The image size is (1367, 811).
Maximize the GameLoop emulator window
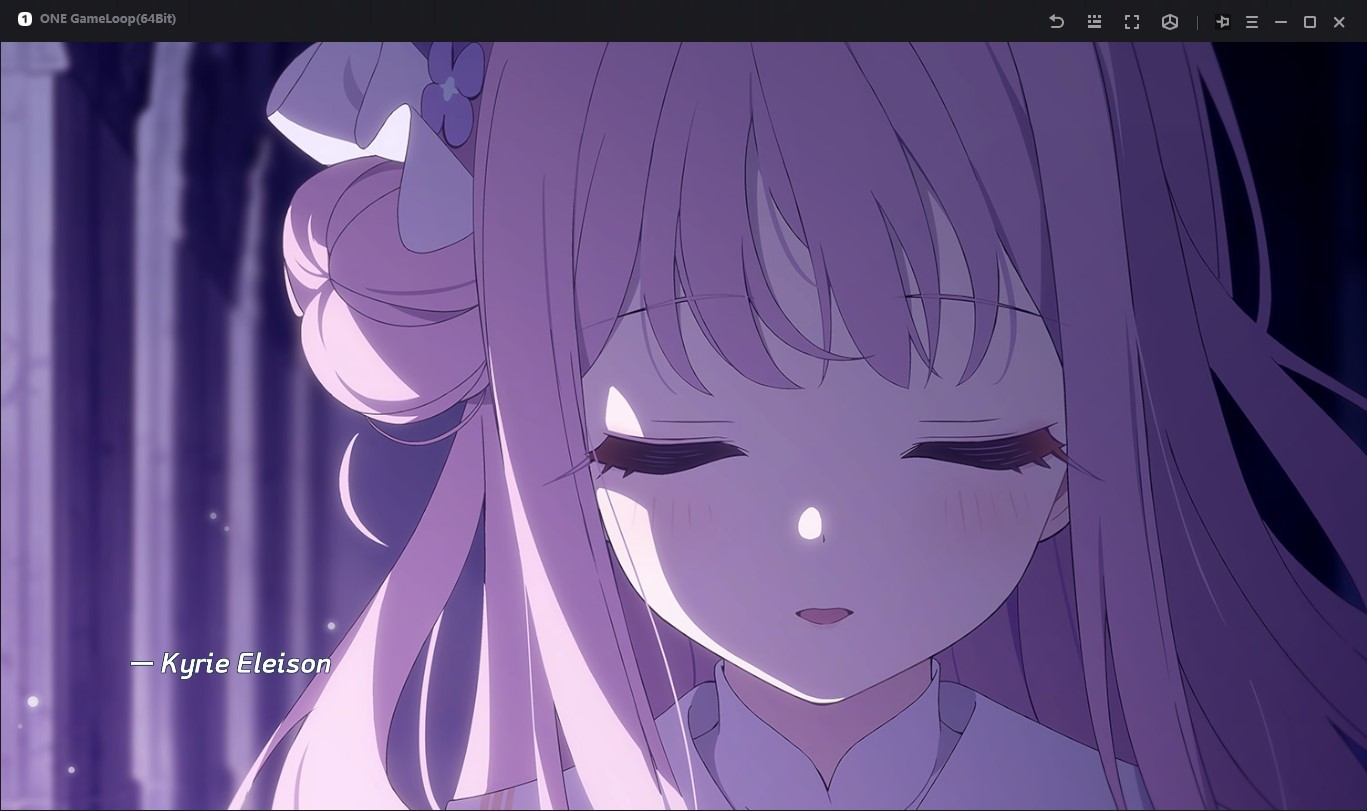1309,22
